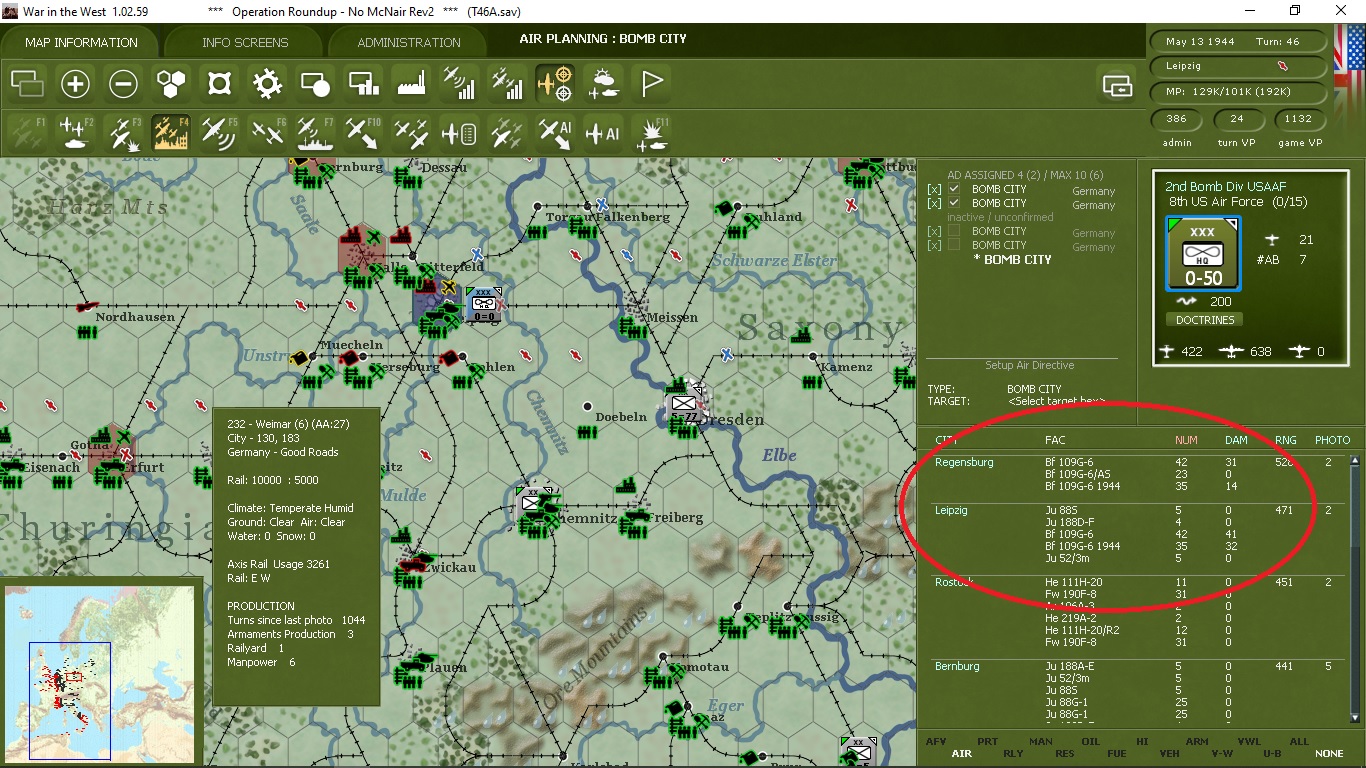Select Bernburg in the target city list
This screenshot has height=768, width=1366.
pos(957,666)
